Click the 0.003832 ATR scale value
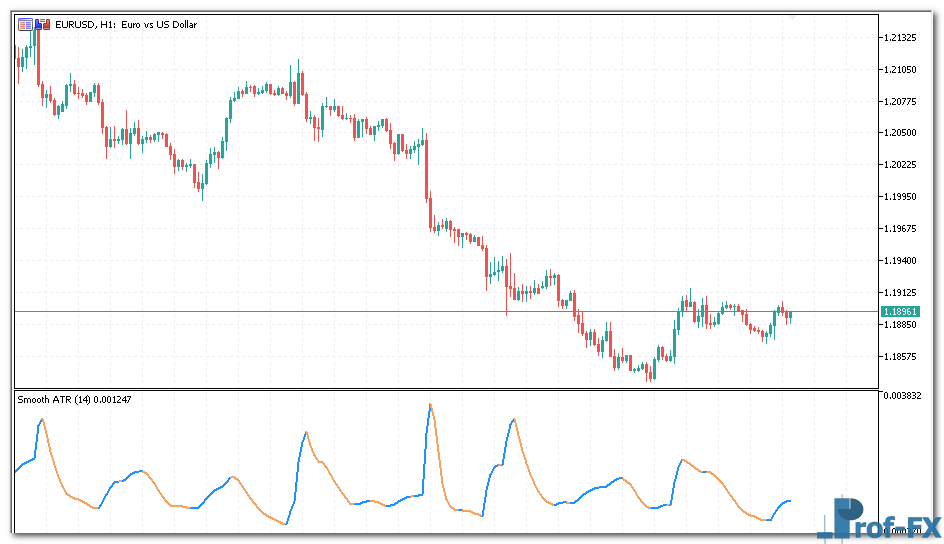Viewport: 944px width, 544px height. pos(903,396)
